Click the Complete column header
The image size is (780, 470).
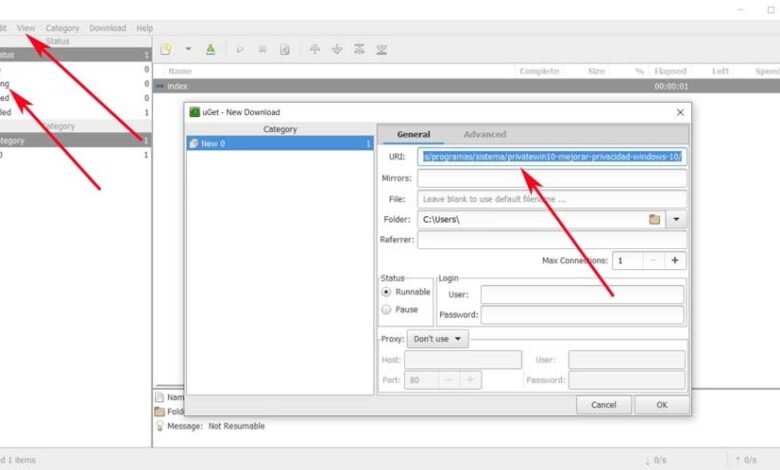pos(539,71)
